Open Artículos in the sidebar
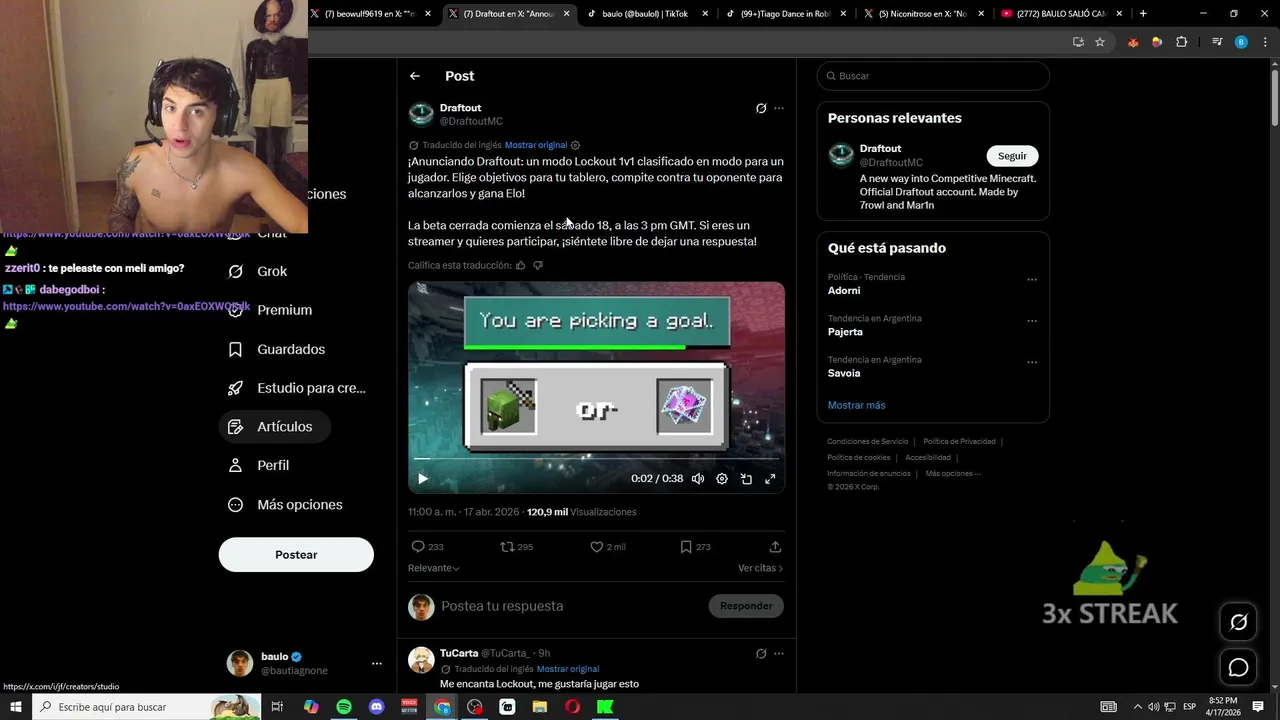Image resolution: width=1280 pixels, height=720 pixels. coord(275,427)
